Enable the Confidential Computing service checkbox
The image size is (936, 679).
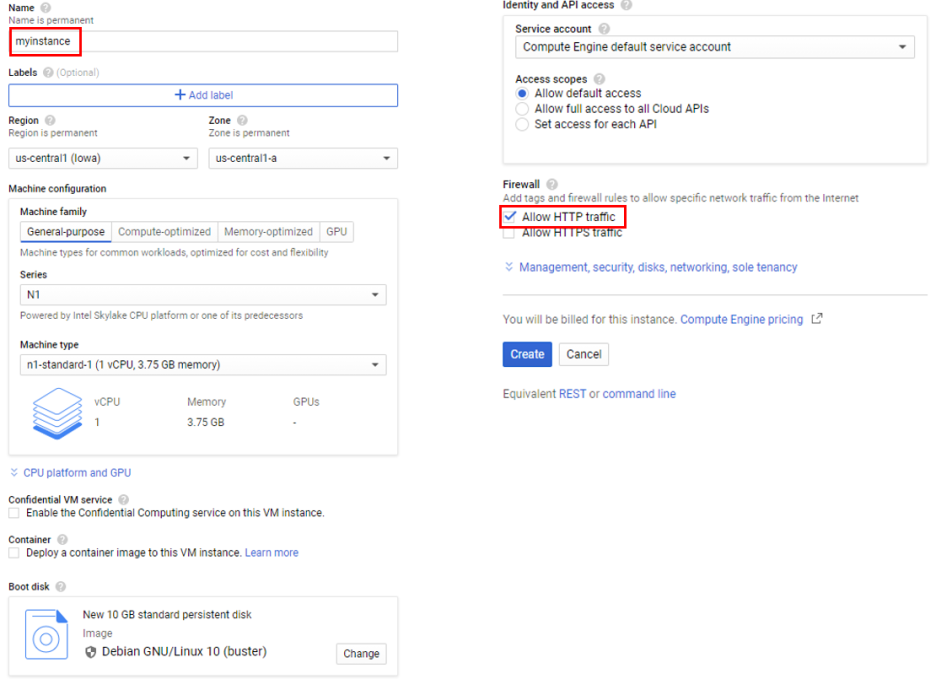click(x=14, y=513)
